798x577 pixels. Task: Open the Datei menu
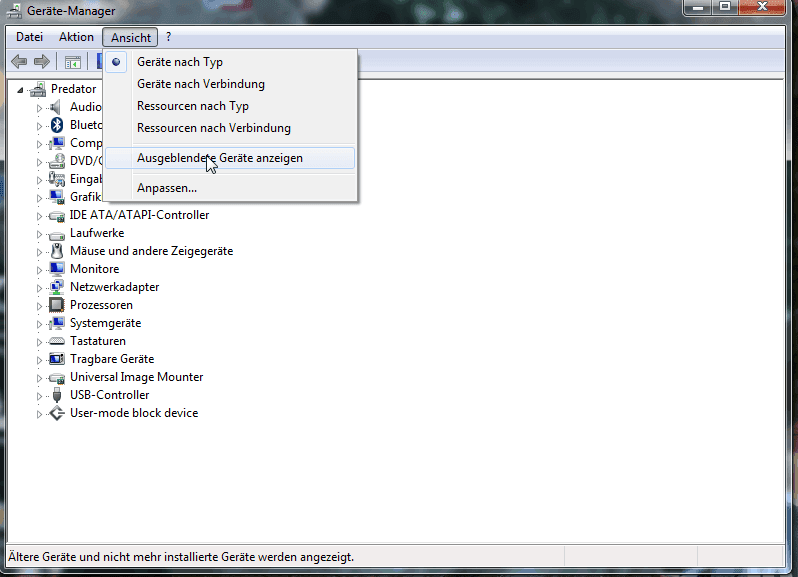[x=30, y=37]
